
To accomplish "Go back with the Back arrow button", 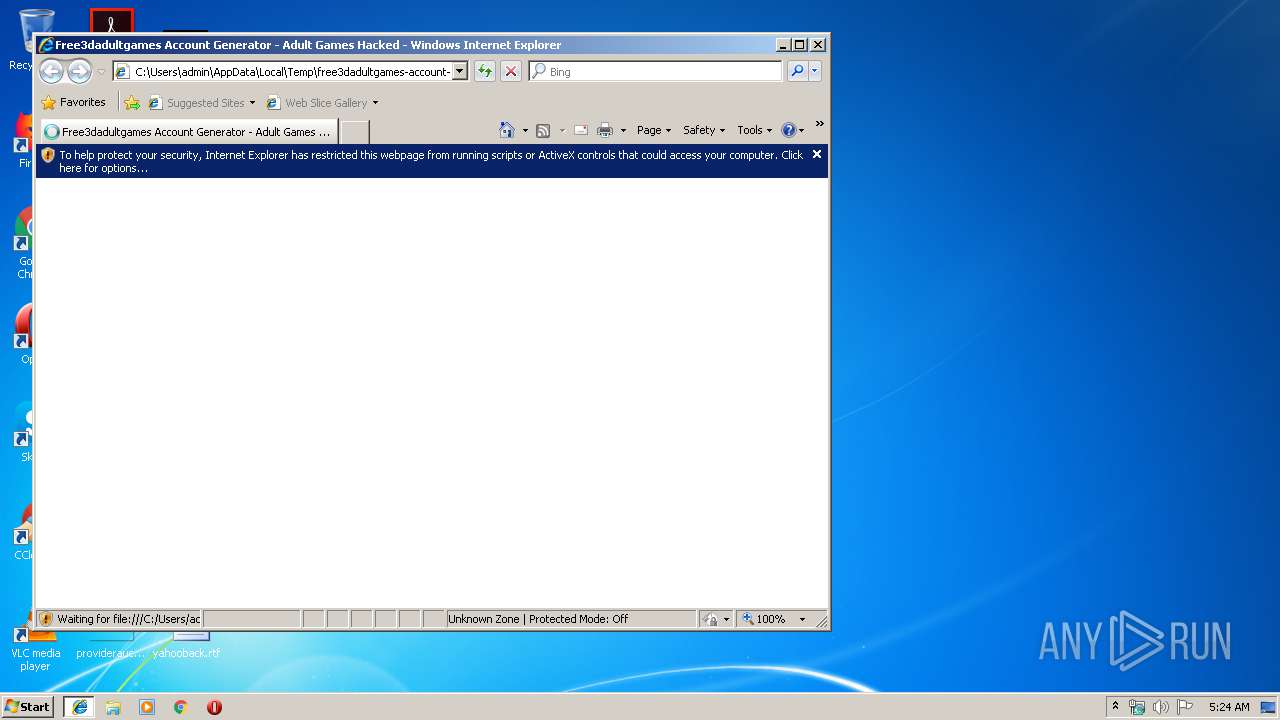I will coord(51,71).
